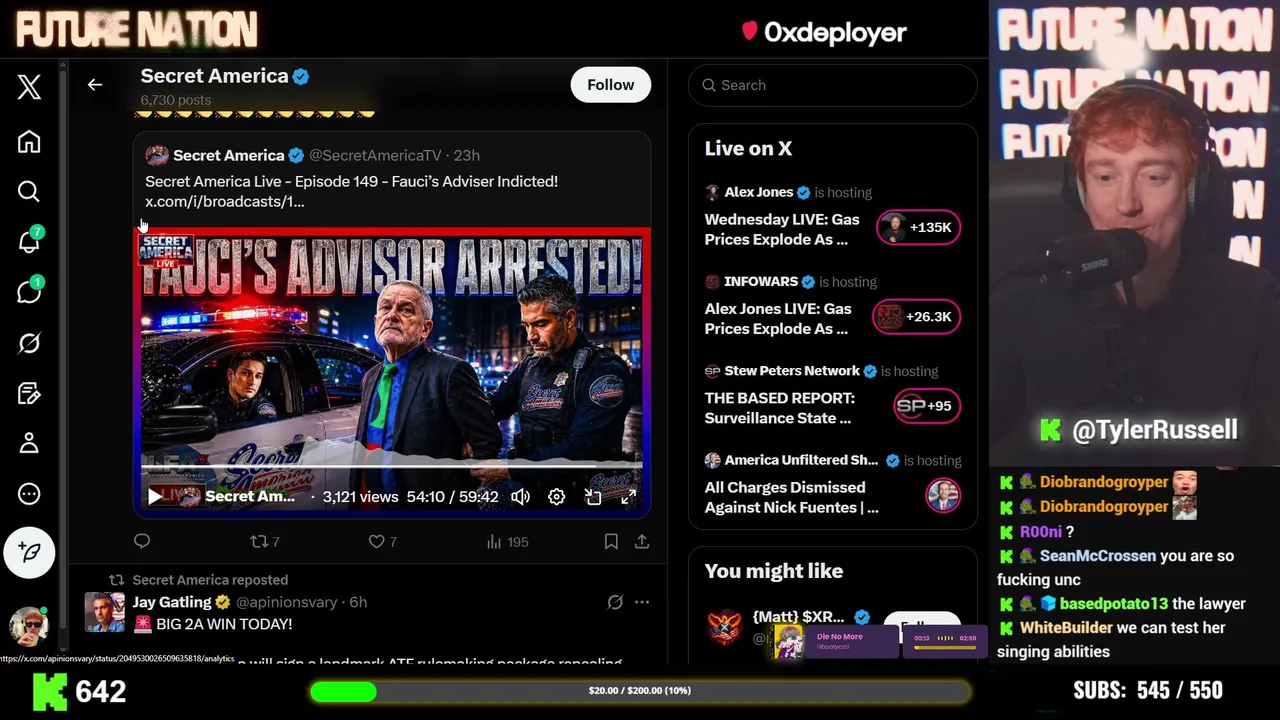Open video settings gear

(557, 496)
